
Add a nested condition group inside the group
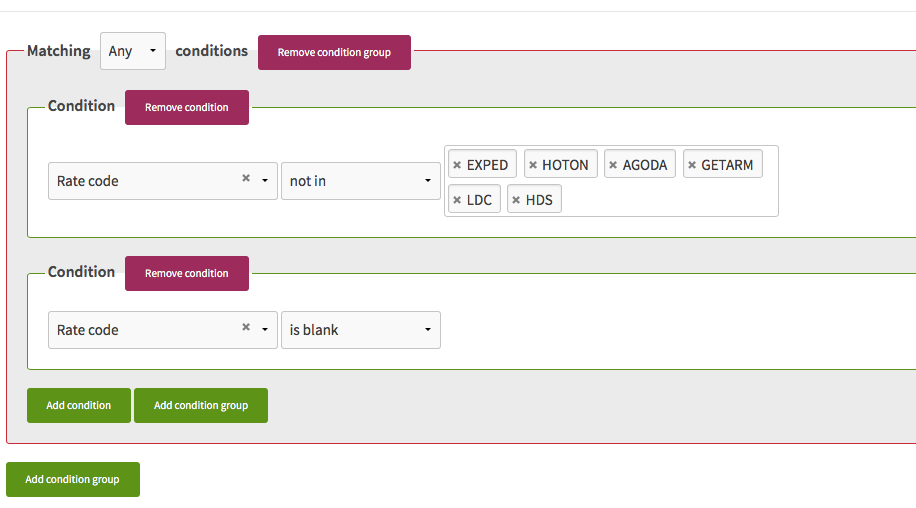(201, 405)
